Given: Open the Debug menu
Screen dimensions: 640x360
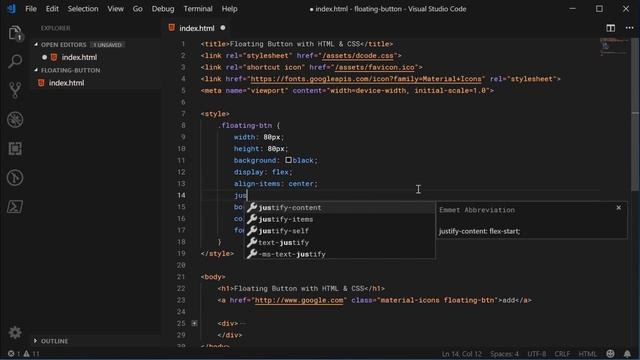Looking at the screenshot, I should (x=163, y=9).
